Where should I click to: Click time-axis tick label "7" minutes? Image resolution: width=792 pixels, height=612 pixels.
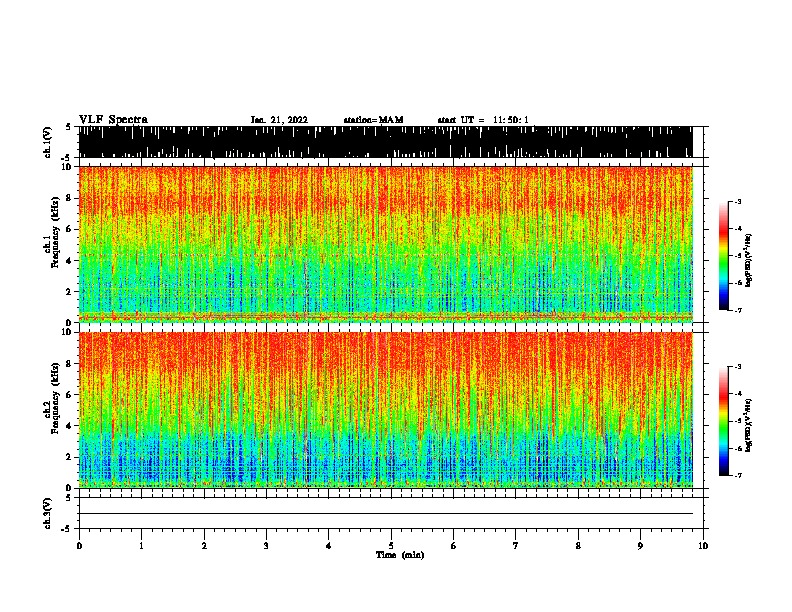[x=516, y=545]
